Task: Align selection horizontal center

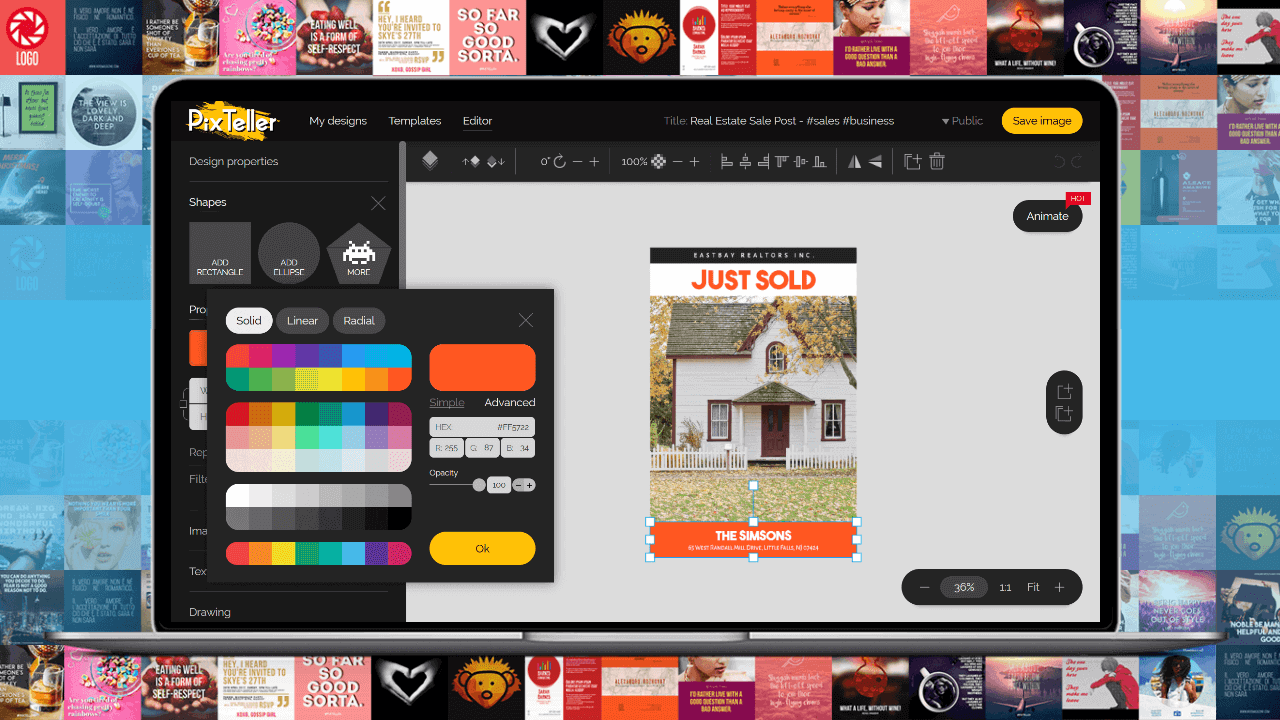Action: pos(745,161)
